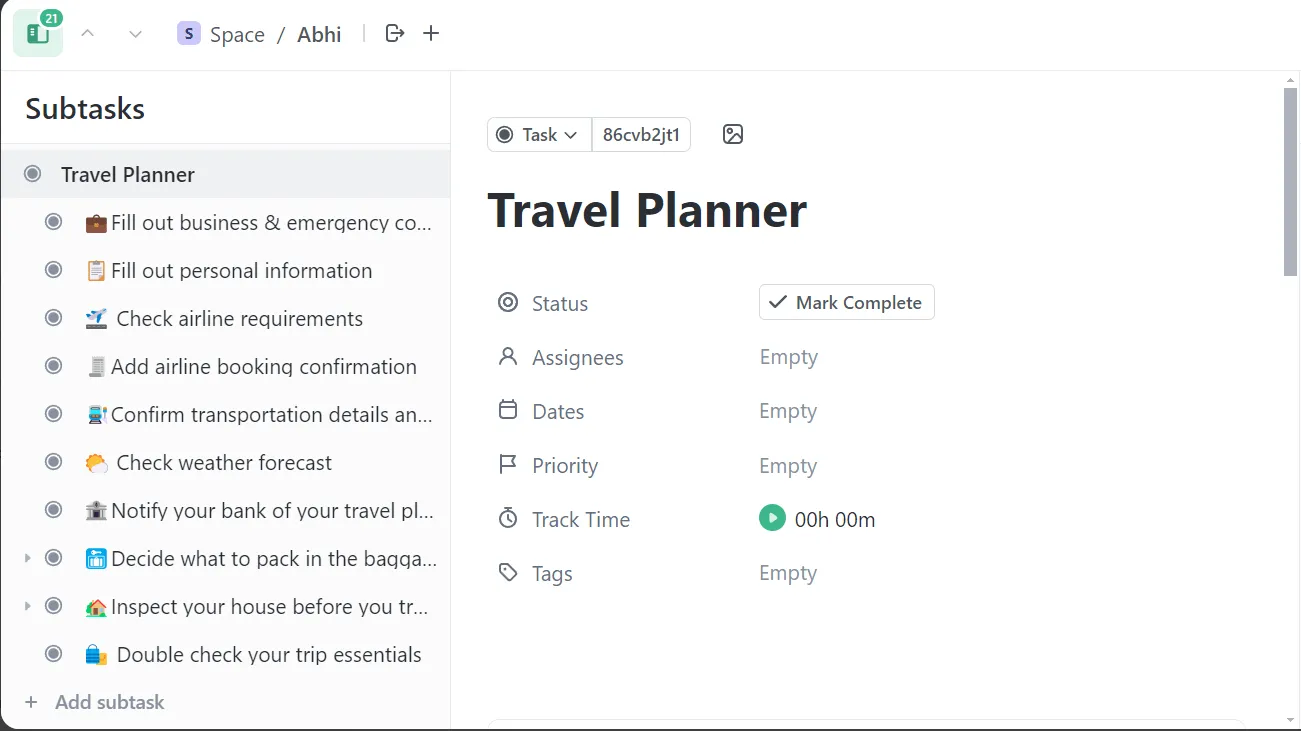Screen dimensions: 1301x731
Task: Open Space breadcrumb link
Action: 237,34
